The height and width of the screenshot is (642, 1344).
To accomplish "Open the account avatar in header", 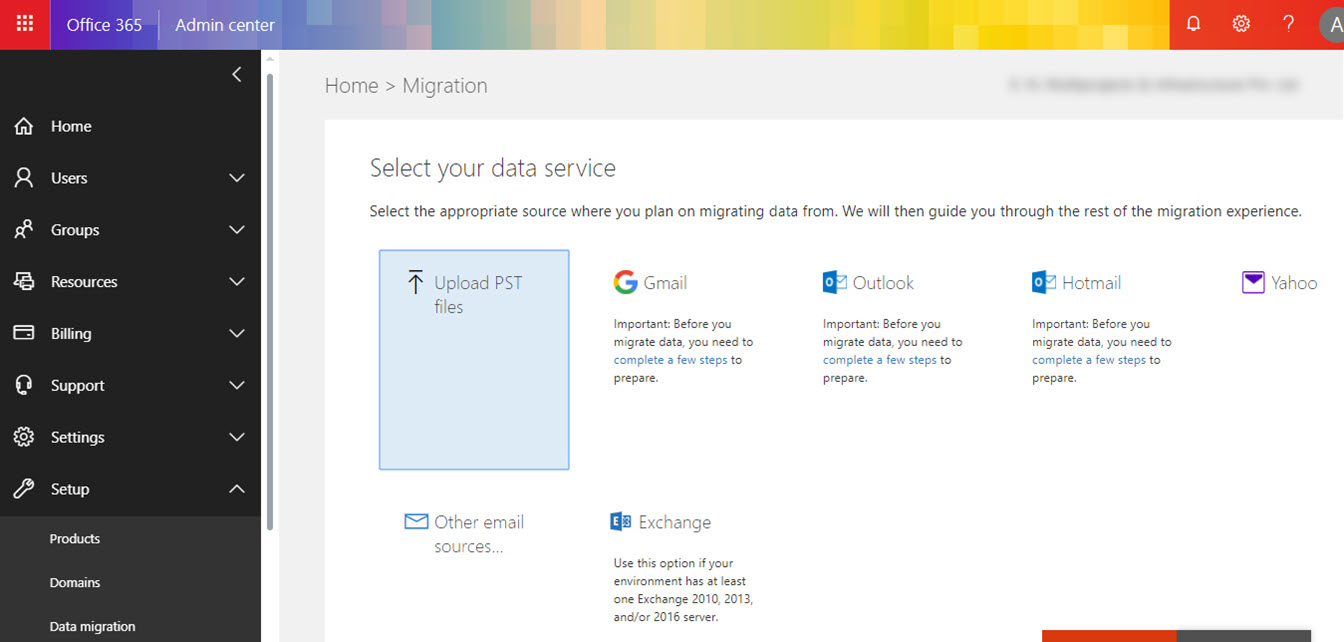I will click(1332, 24).
